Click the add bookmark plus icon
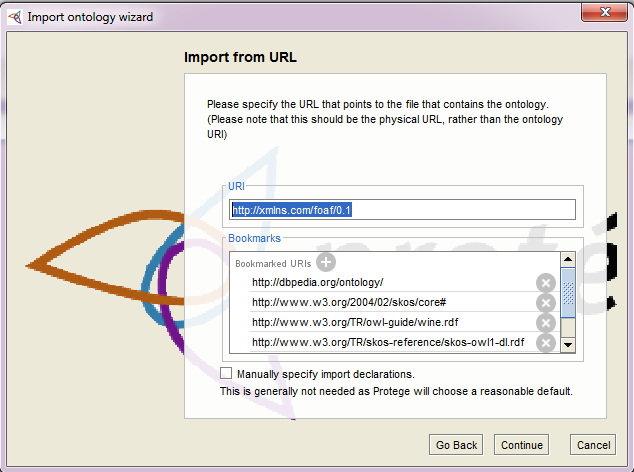 326,263
